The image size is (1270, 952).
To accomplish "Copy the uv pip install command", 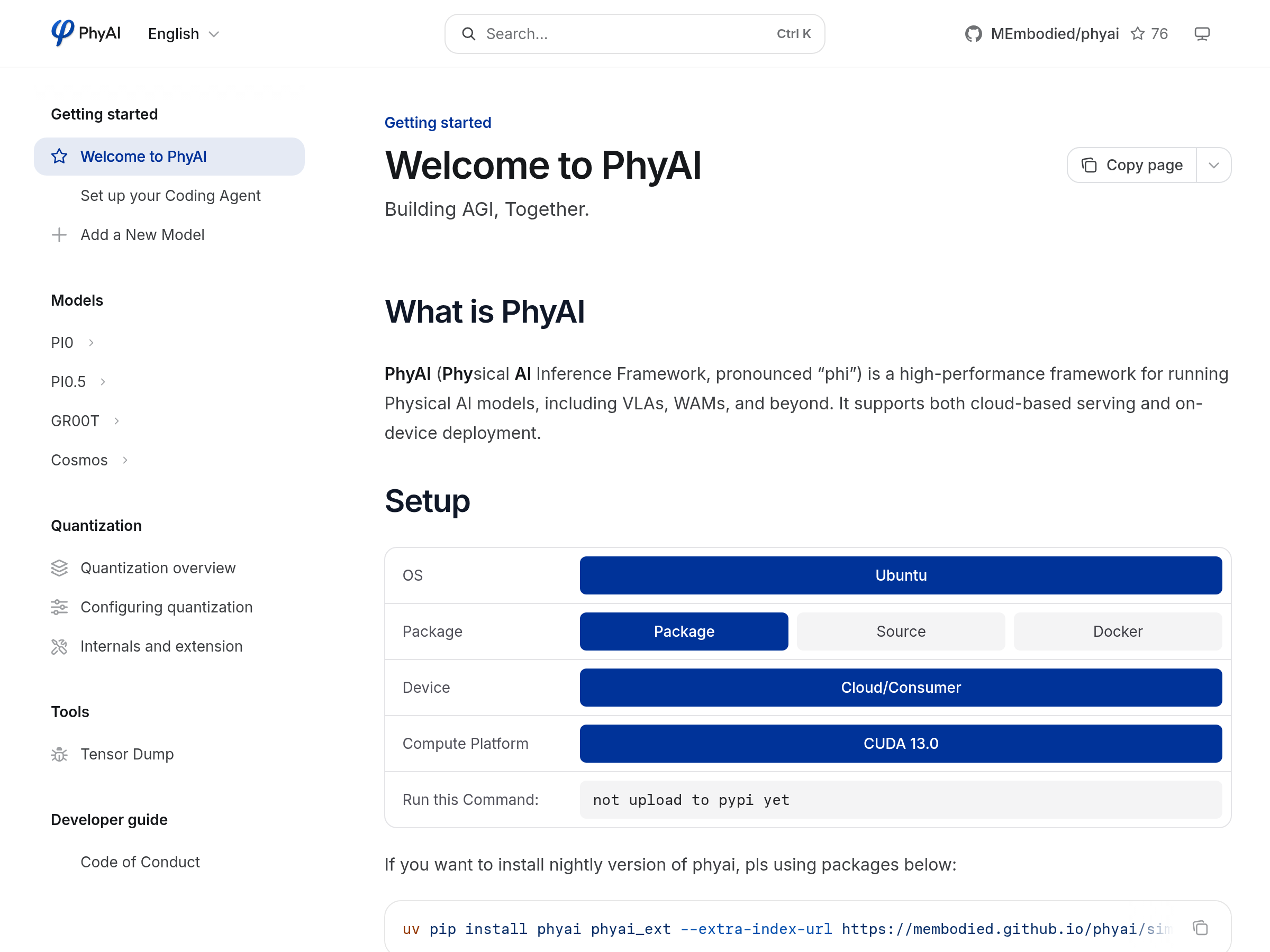I will [x=1200, y=928].
